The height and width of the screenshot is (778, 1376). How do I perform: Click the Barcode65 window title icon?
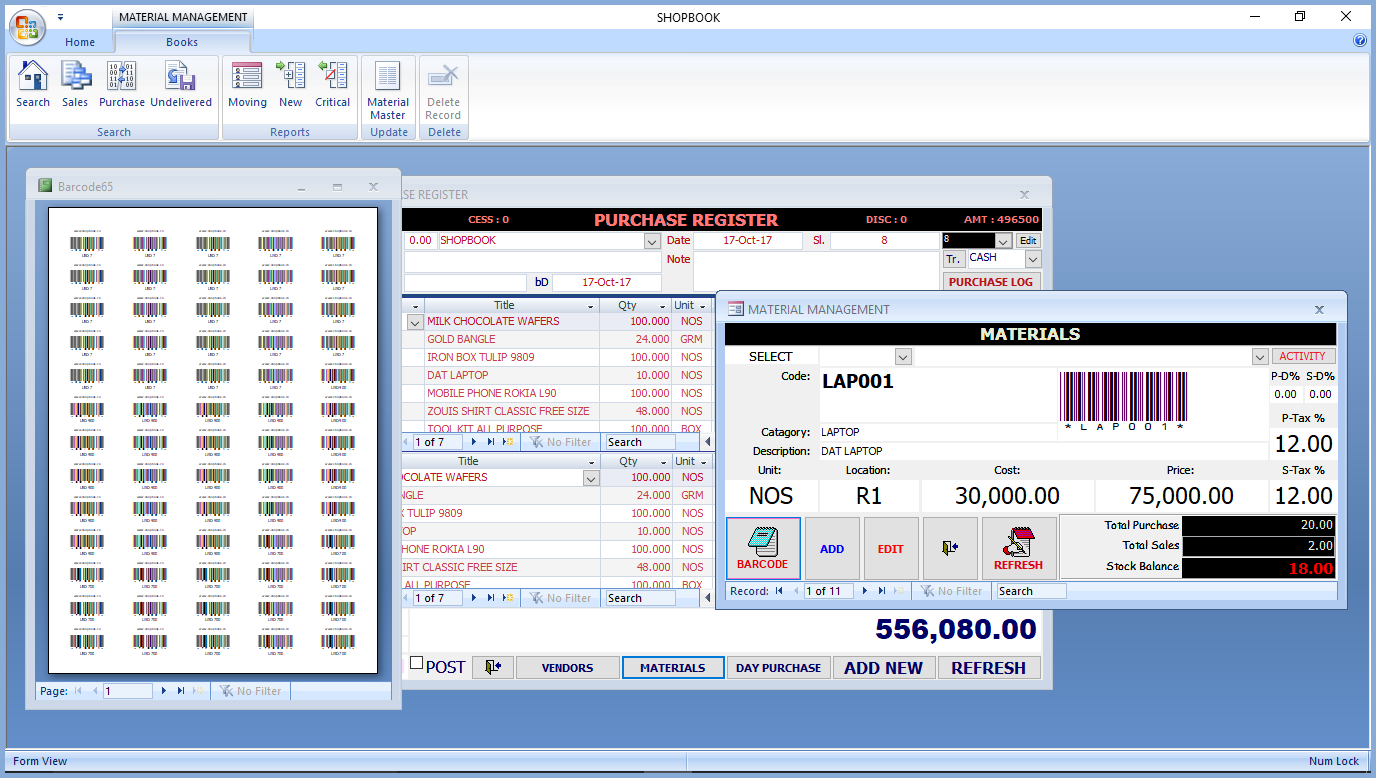[x=45, y=186]
